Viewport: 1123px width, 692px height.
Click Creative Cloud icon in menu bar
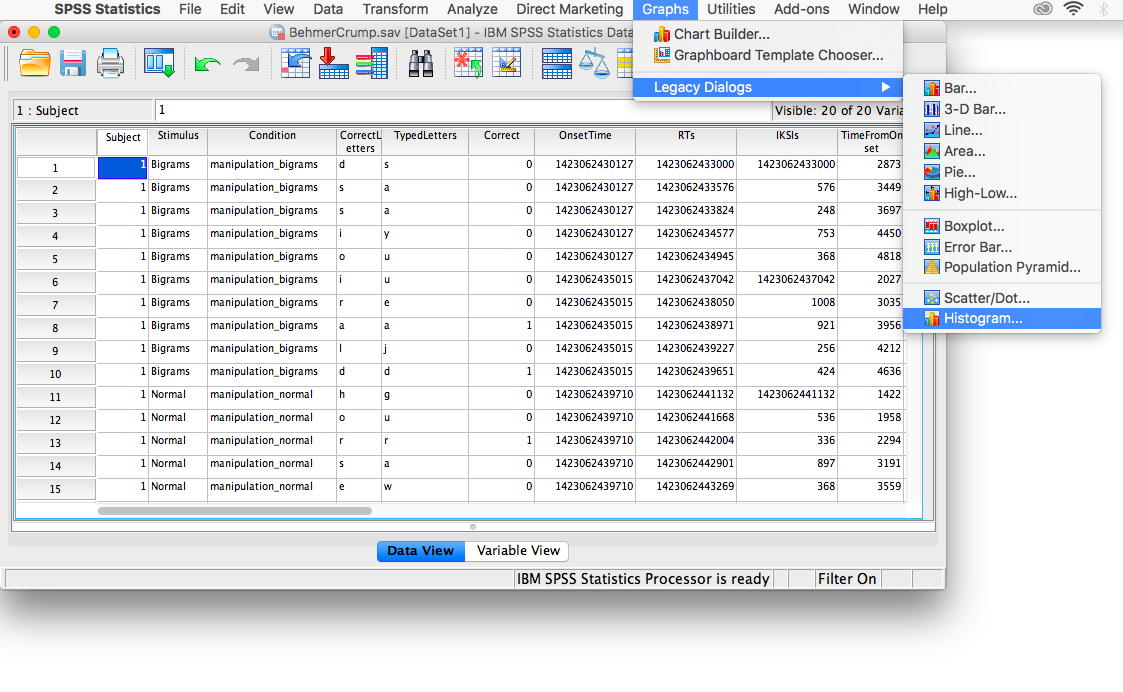click(1043, 9)
